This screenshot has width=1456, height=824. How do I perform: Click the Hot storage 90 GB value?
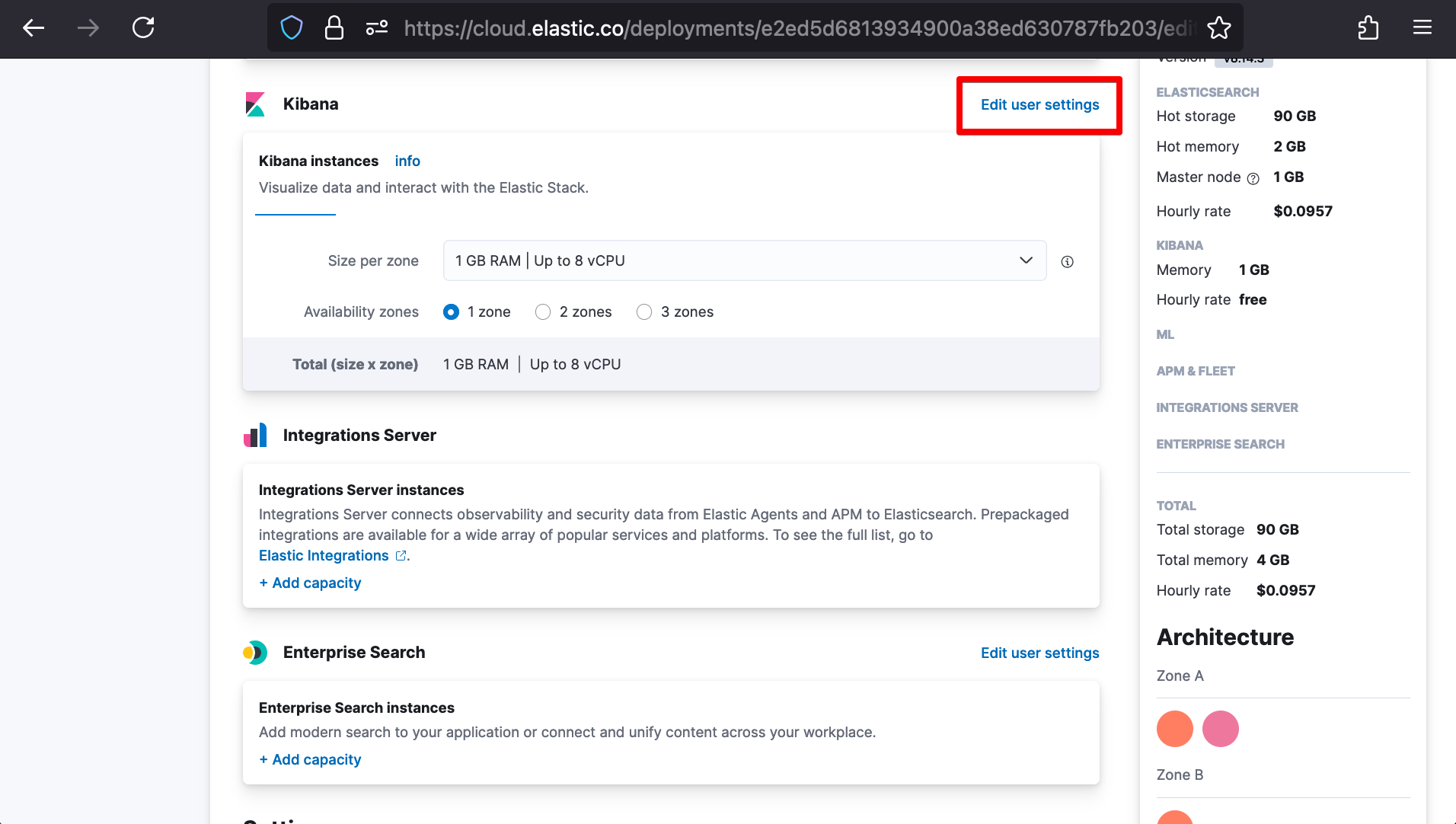pyautogui.click(x=1295, y=117)
